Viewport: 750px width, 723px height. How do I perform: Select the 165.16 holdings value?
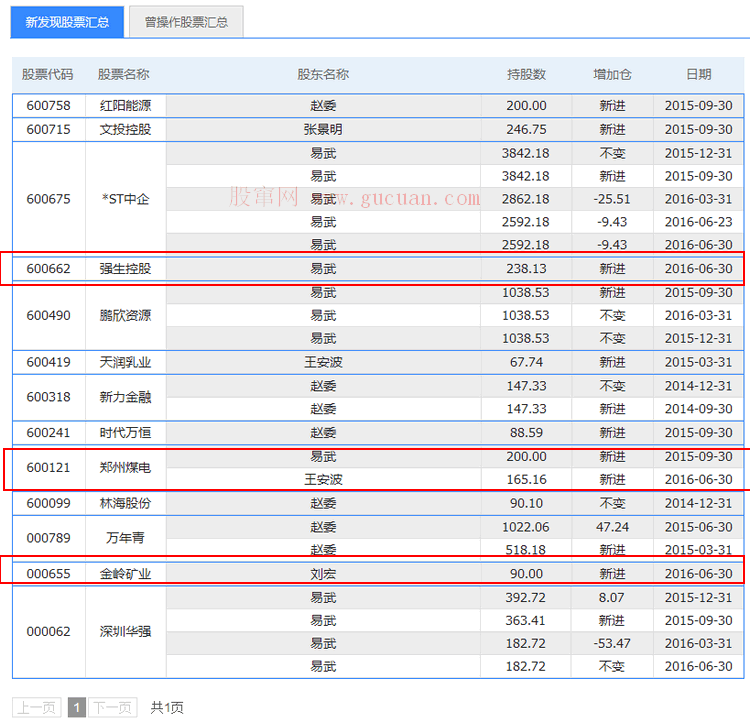tap(526, 480)
